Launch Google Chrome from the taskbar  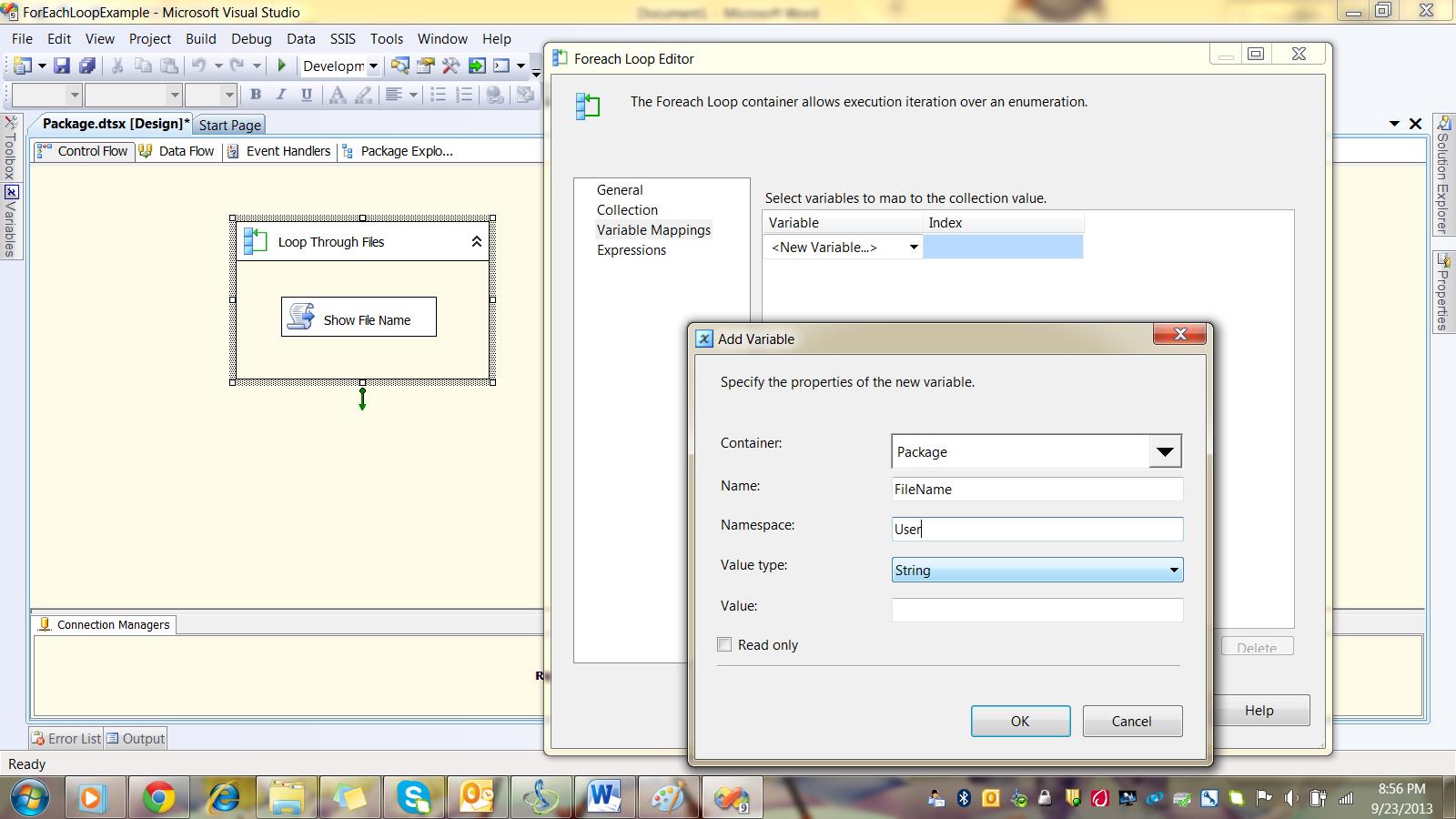[158, 798]
